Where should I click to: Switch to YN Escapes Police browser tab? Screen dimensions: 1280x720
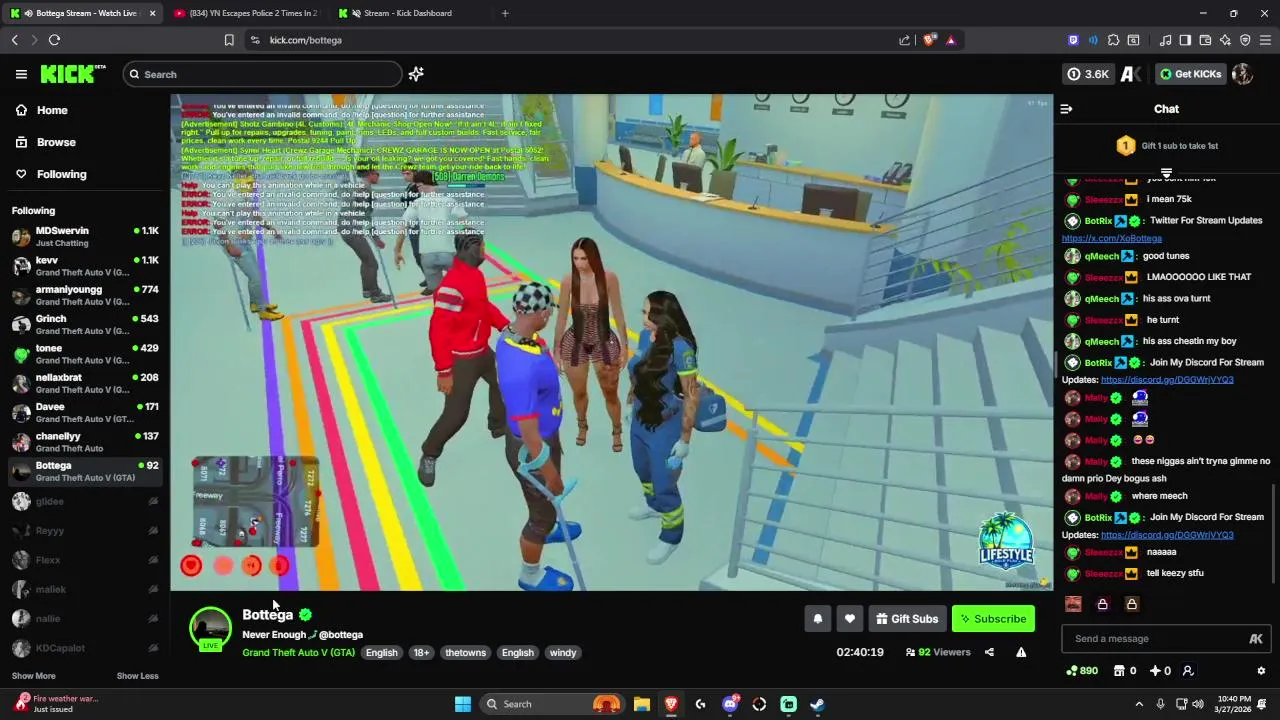click(245, 13)
